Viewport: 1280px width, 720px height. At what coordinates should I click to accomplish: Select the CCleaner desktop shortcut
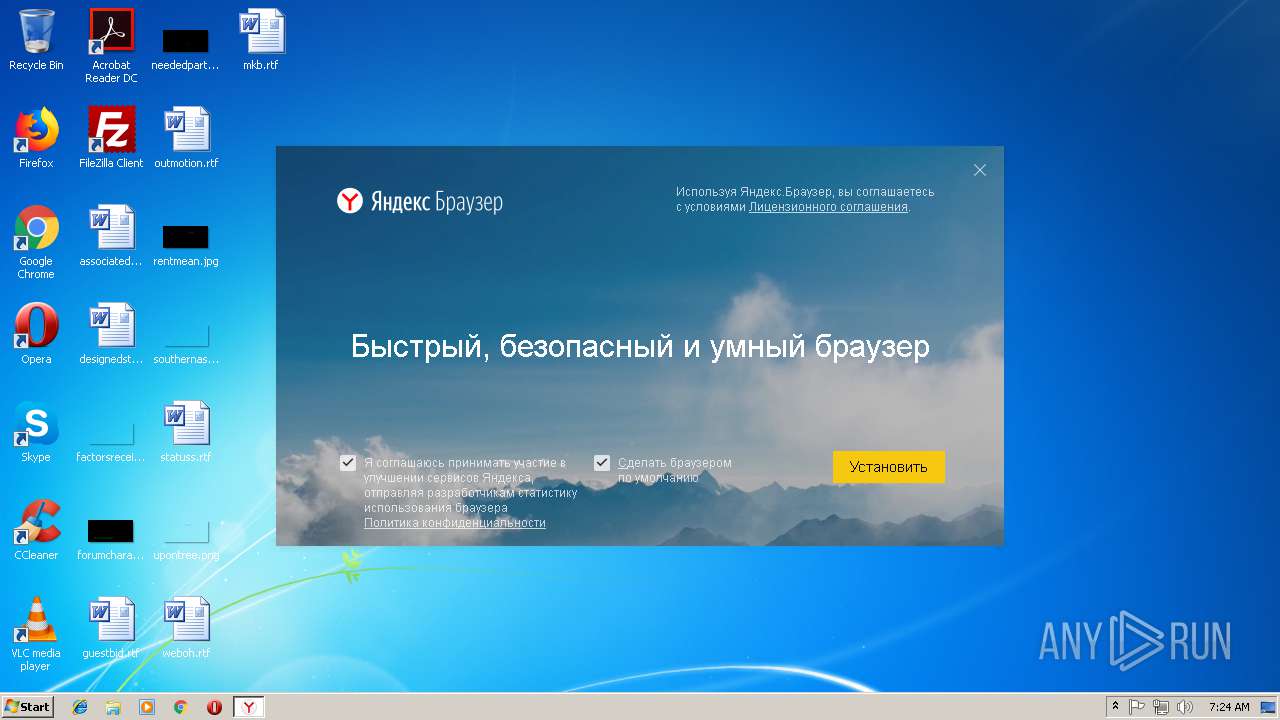click(36, 530)
